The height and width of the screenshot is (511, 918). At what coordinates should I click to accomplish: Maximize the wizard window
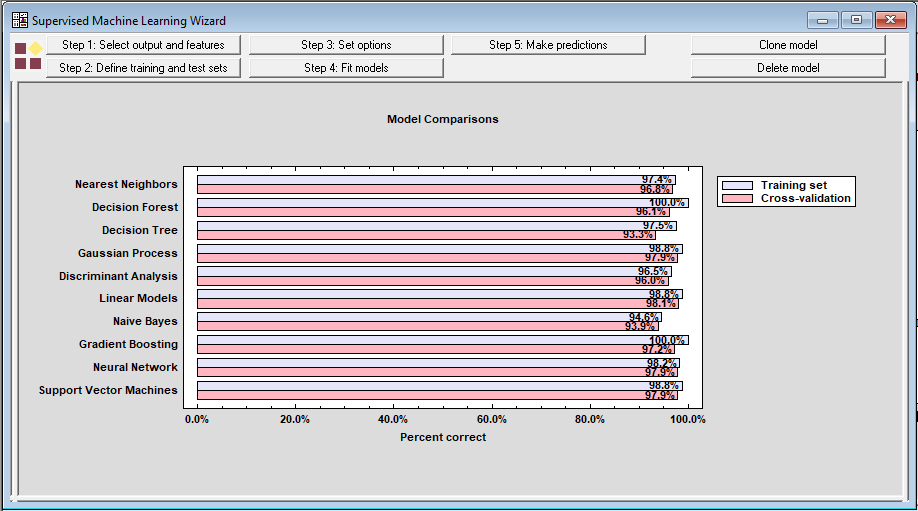[856, 20]
